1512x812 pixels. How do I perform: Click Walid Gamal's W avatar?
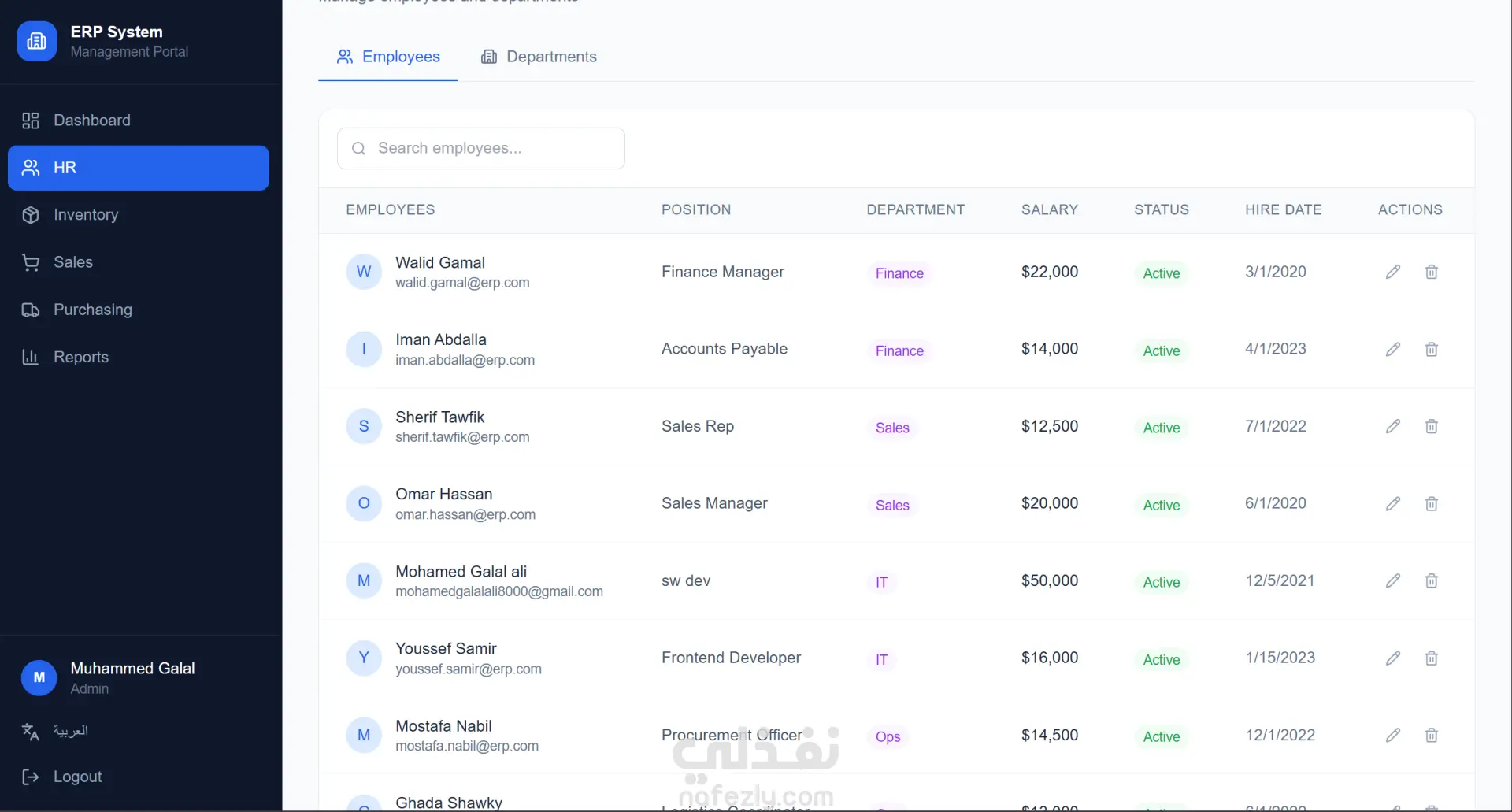(364, 272)
